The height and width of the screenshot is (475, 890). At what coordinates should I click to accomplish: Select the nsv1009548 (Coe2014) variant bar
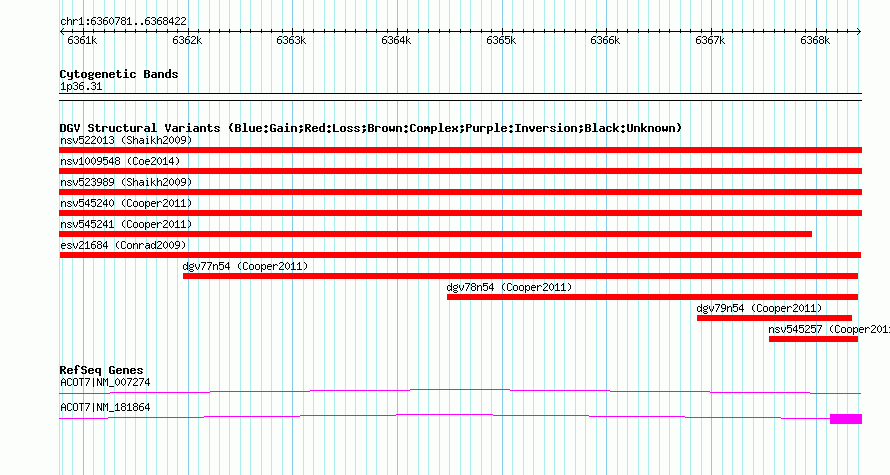[460, 171]
